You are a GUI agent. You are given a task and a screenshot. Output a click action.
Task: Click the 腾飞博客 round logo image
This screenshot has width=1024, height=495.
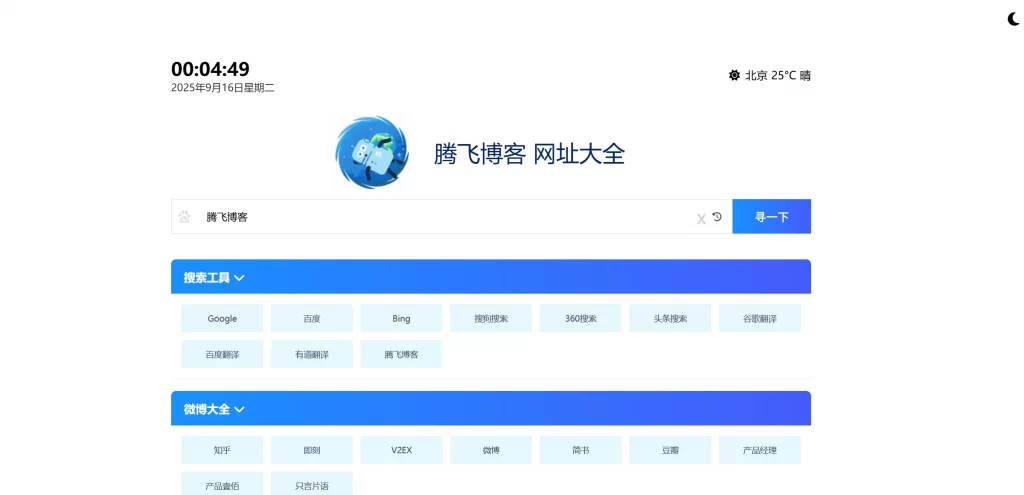[372, 153]
